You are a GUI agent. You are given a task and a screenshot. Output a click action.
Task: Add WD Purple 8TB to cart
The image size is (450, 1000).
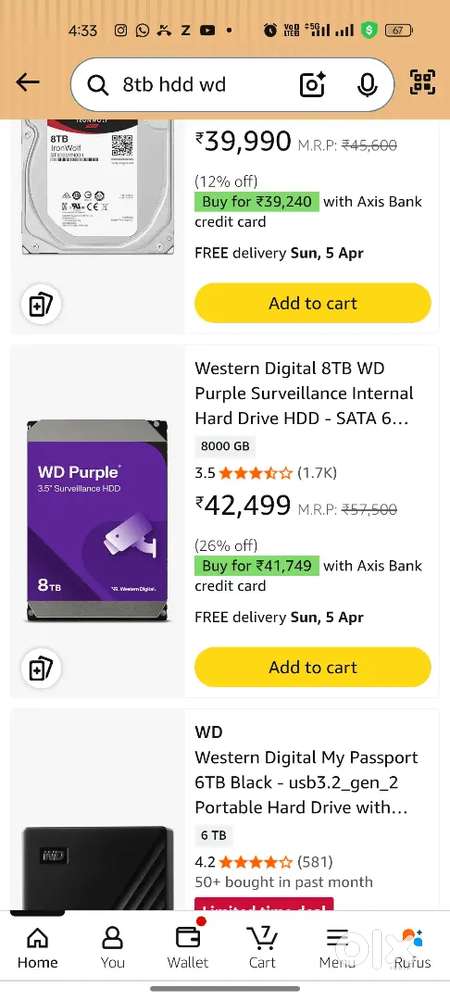[313, 667]
